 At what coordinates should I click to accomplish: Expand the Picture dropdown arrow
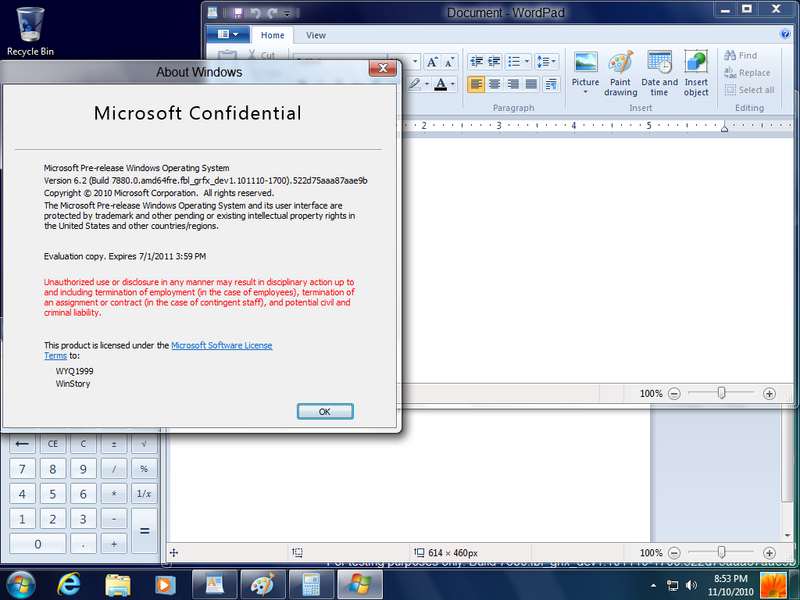[585, 92]
